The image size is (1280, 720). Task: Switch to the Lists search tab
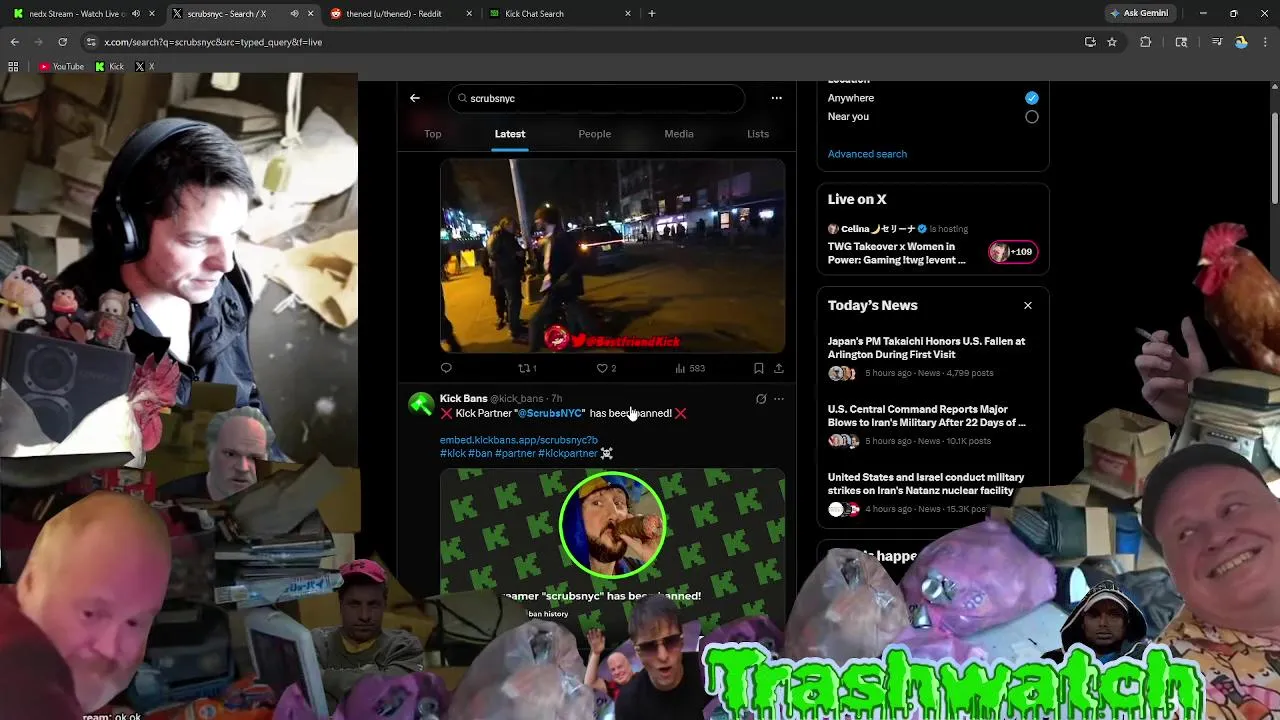coord(758,134)
